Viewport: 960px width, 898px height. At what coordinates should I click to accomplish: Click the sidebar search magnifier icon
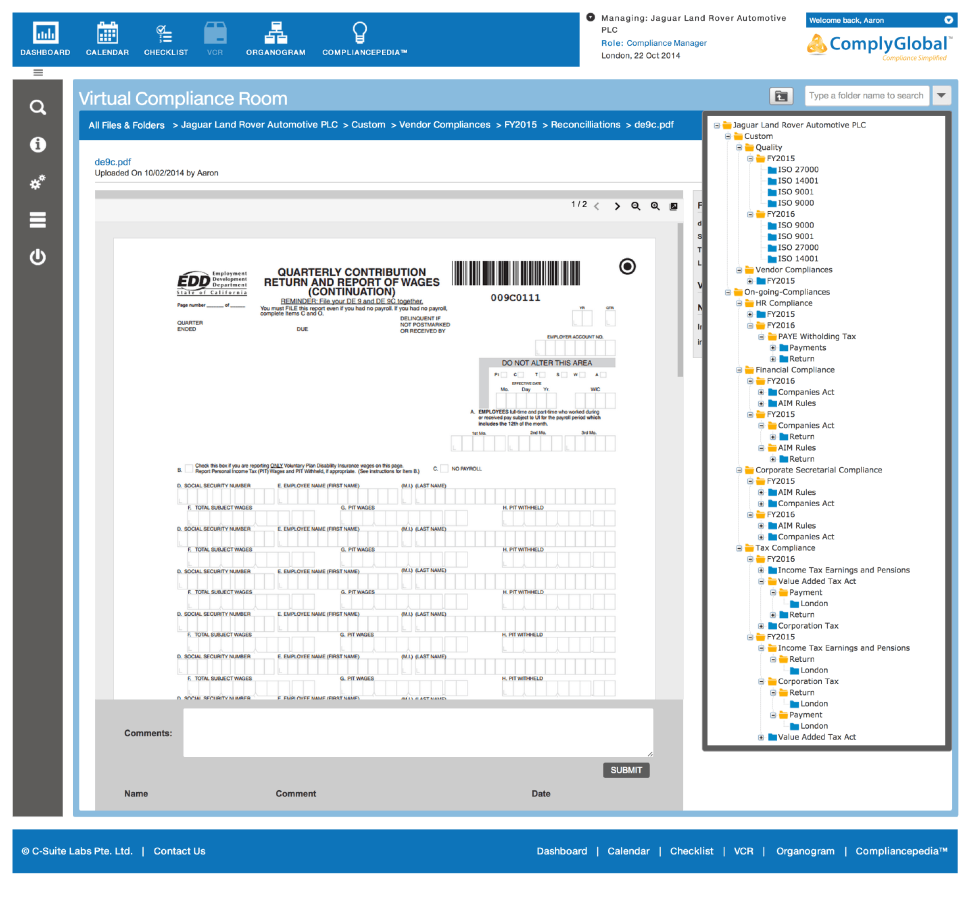(x=38, y=107)
